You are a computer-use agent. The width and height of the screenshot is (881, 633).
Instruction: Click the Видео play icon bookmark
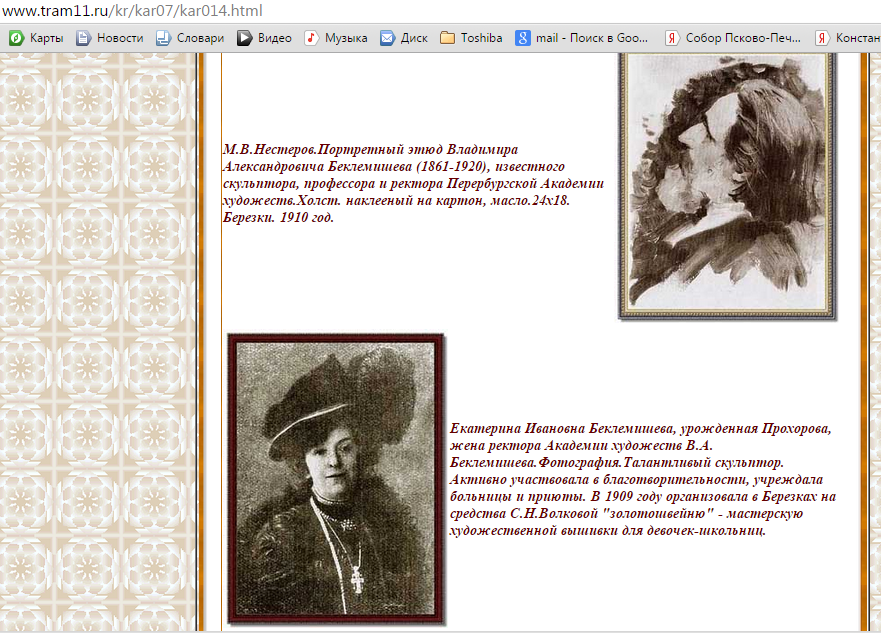pos(244,38)
